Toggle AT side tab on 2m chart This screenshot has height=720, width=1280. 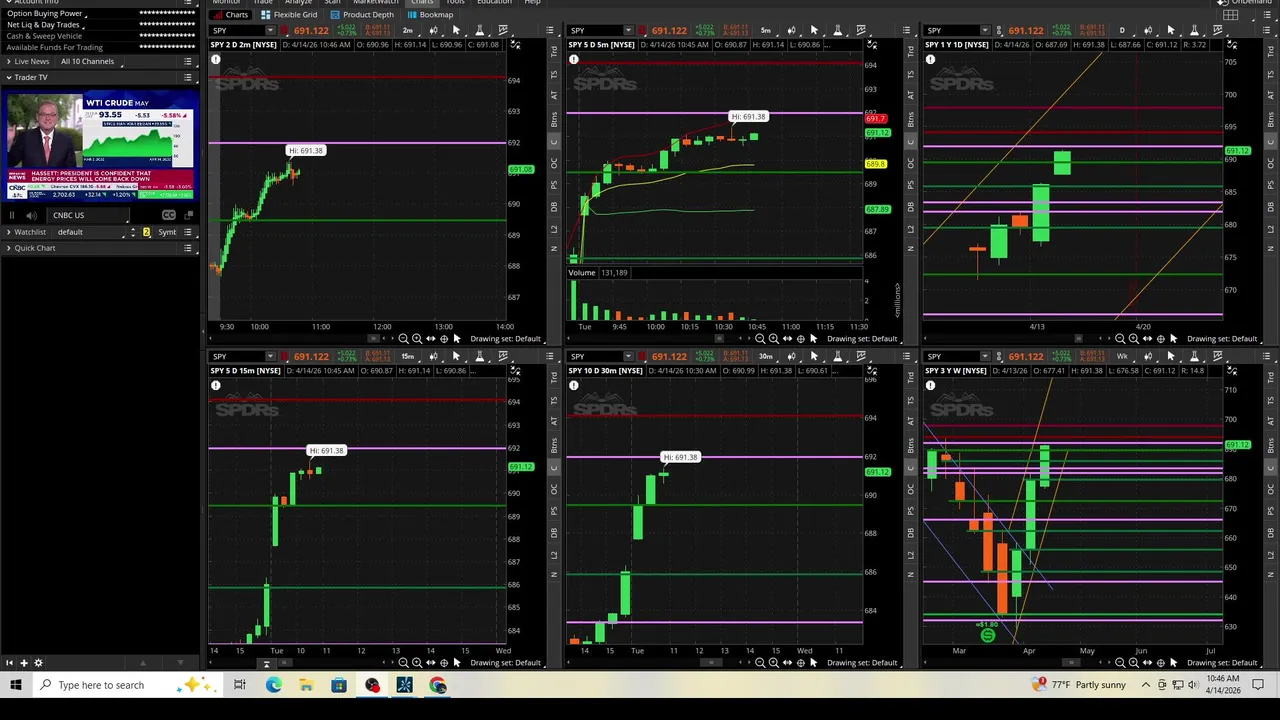554,95
